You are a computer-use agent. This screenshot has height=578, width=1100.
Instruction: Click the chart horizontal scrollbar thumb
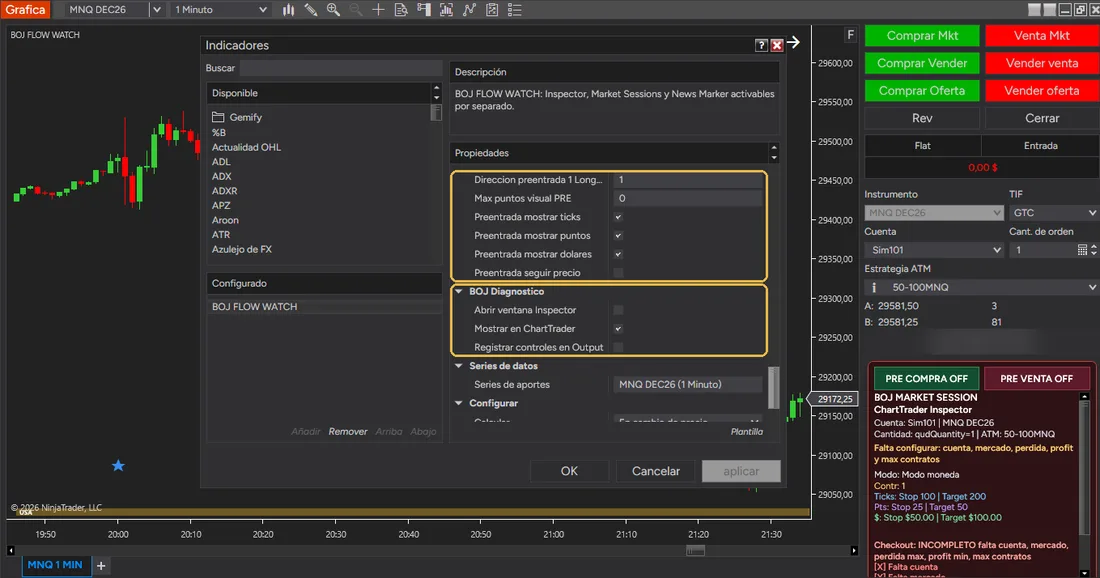(x=695, y=551)
